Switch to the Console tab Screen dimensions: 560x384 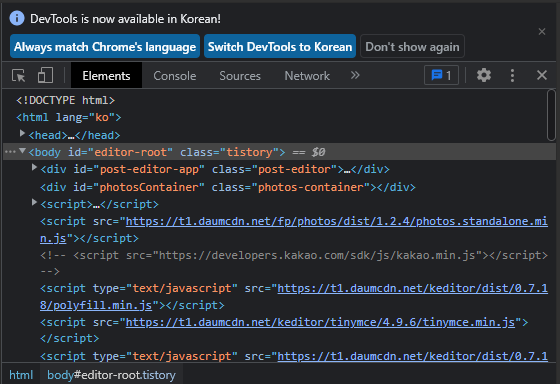point(175,75)
